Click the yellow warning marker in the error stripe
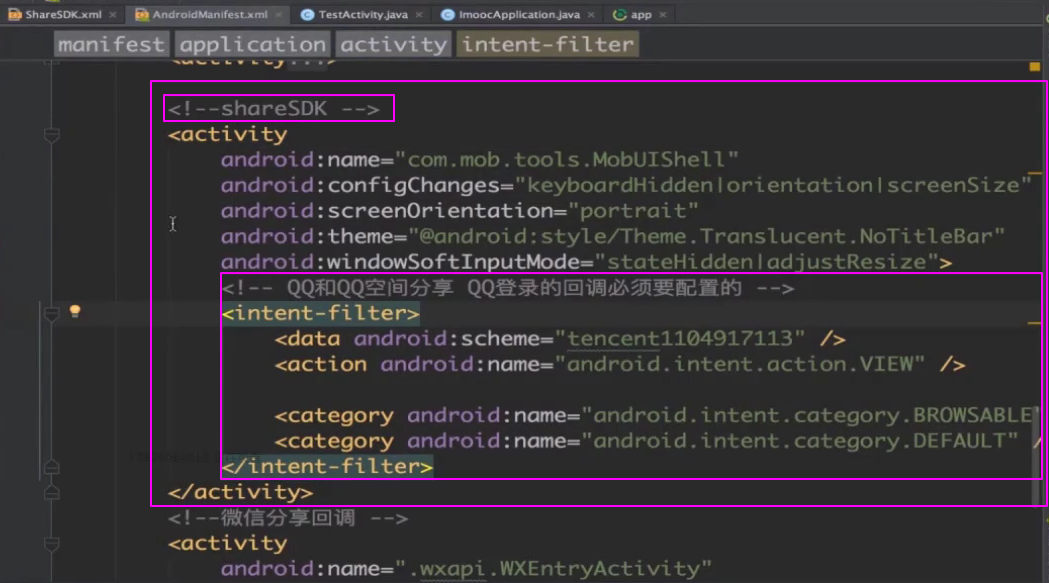Image resolution: width=1049 pixels, height=583 pixels. click(x=1034, y=66)
